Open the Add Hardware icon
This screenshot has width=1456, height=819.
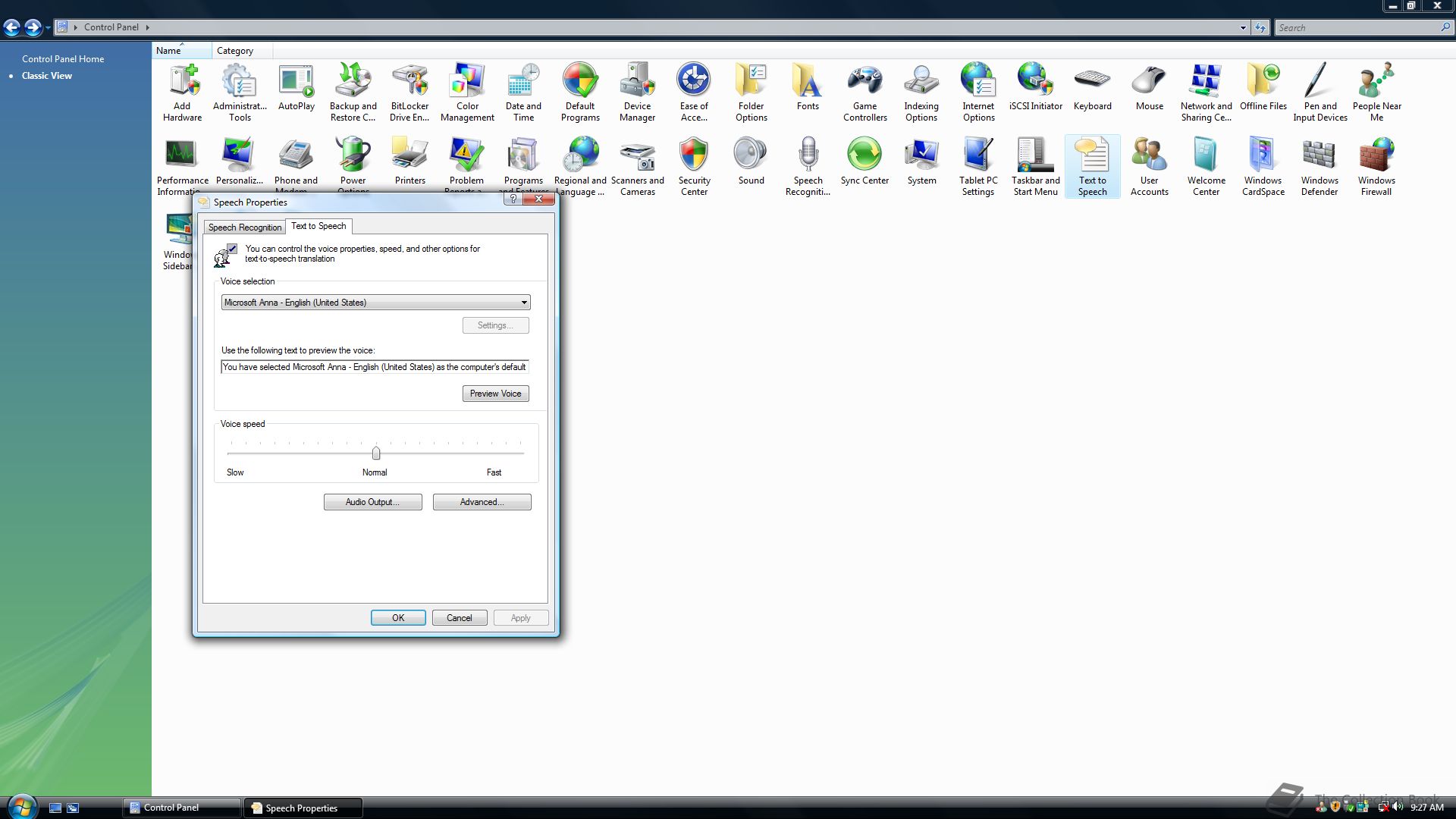tap(182, 92)
